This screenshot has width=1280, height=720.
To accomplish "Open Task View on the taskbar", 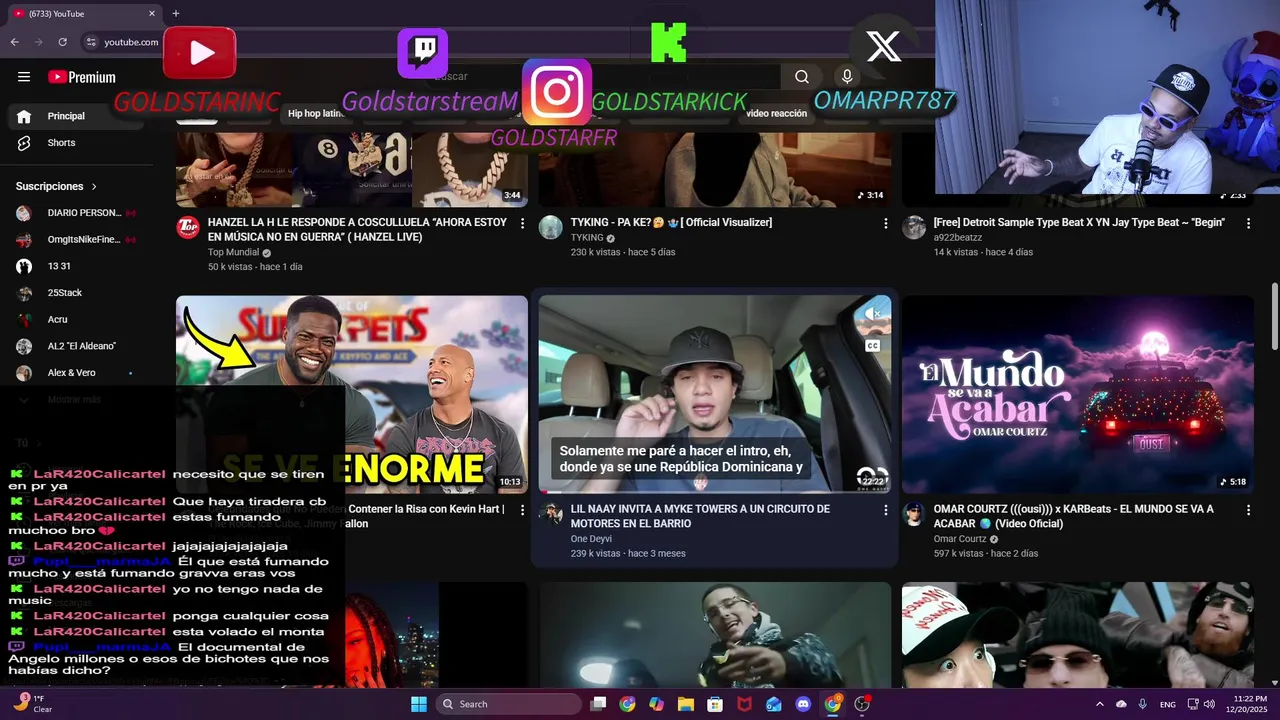I will coord(598,704).
